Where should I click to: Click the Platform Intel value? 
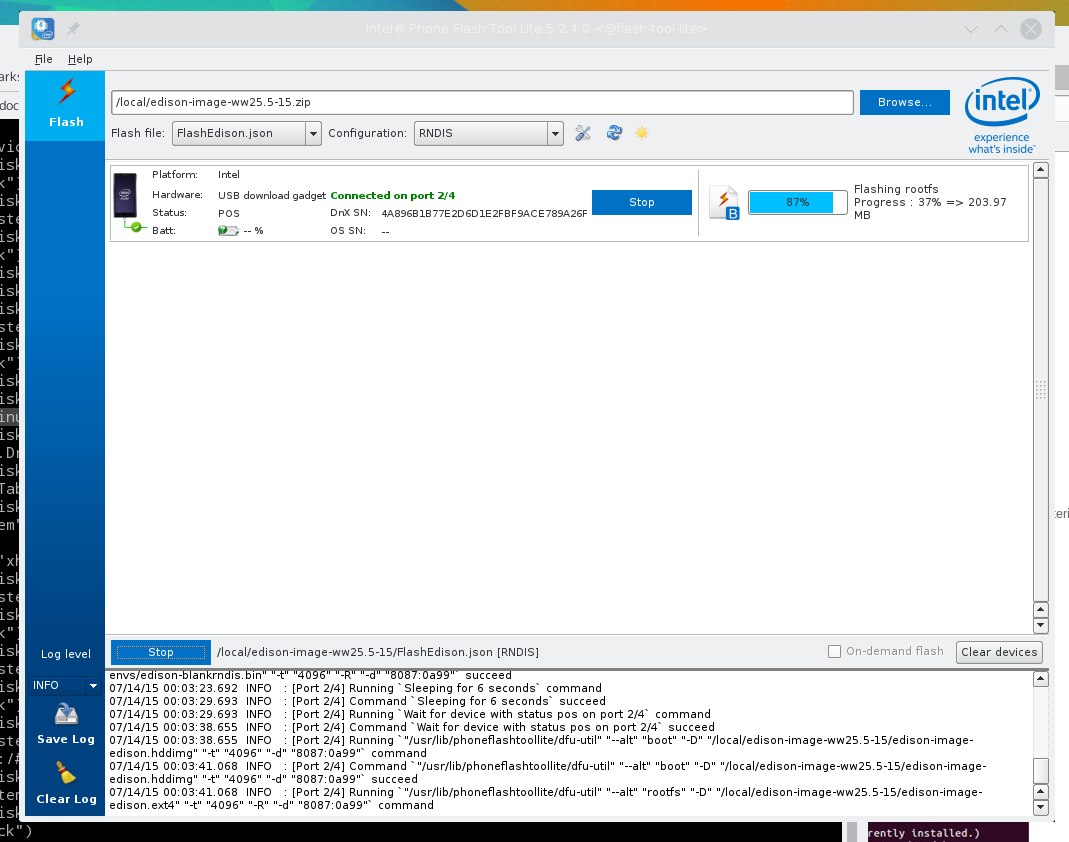click(228, 175)
